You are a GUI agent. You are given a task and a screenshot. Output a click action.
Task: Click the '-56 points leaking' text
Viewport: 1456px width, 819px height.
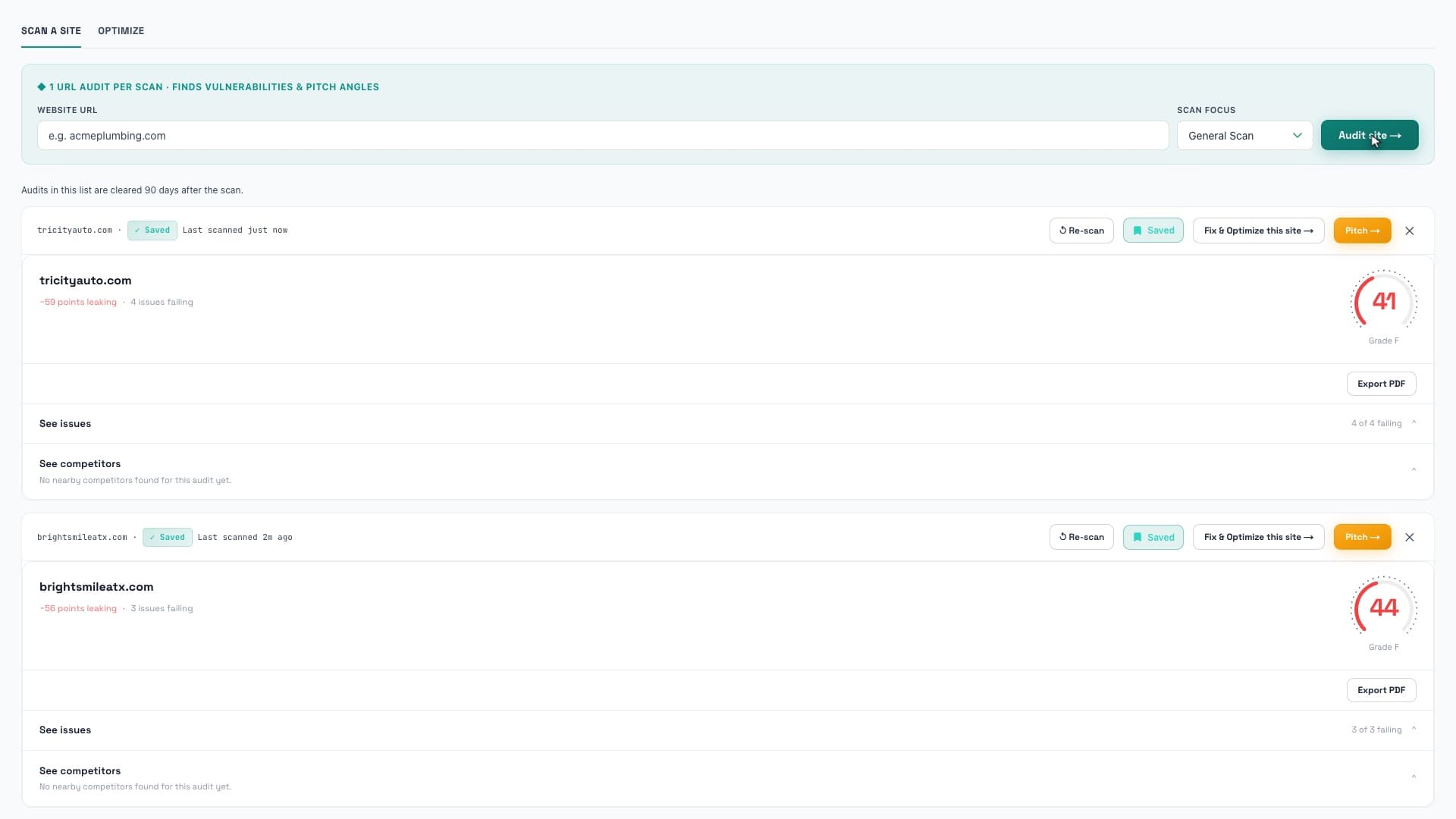78,608
